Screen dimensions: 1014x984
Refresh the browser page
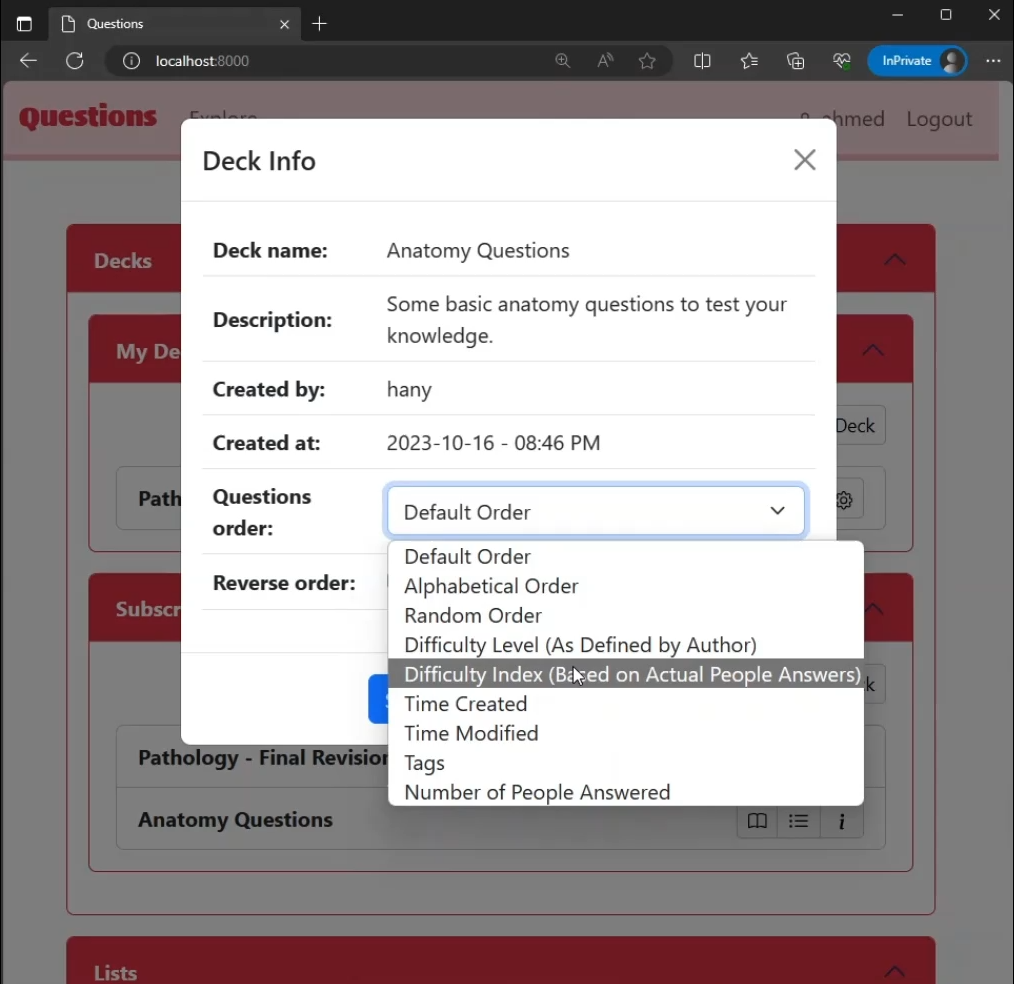tap(74, 61)
